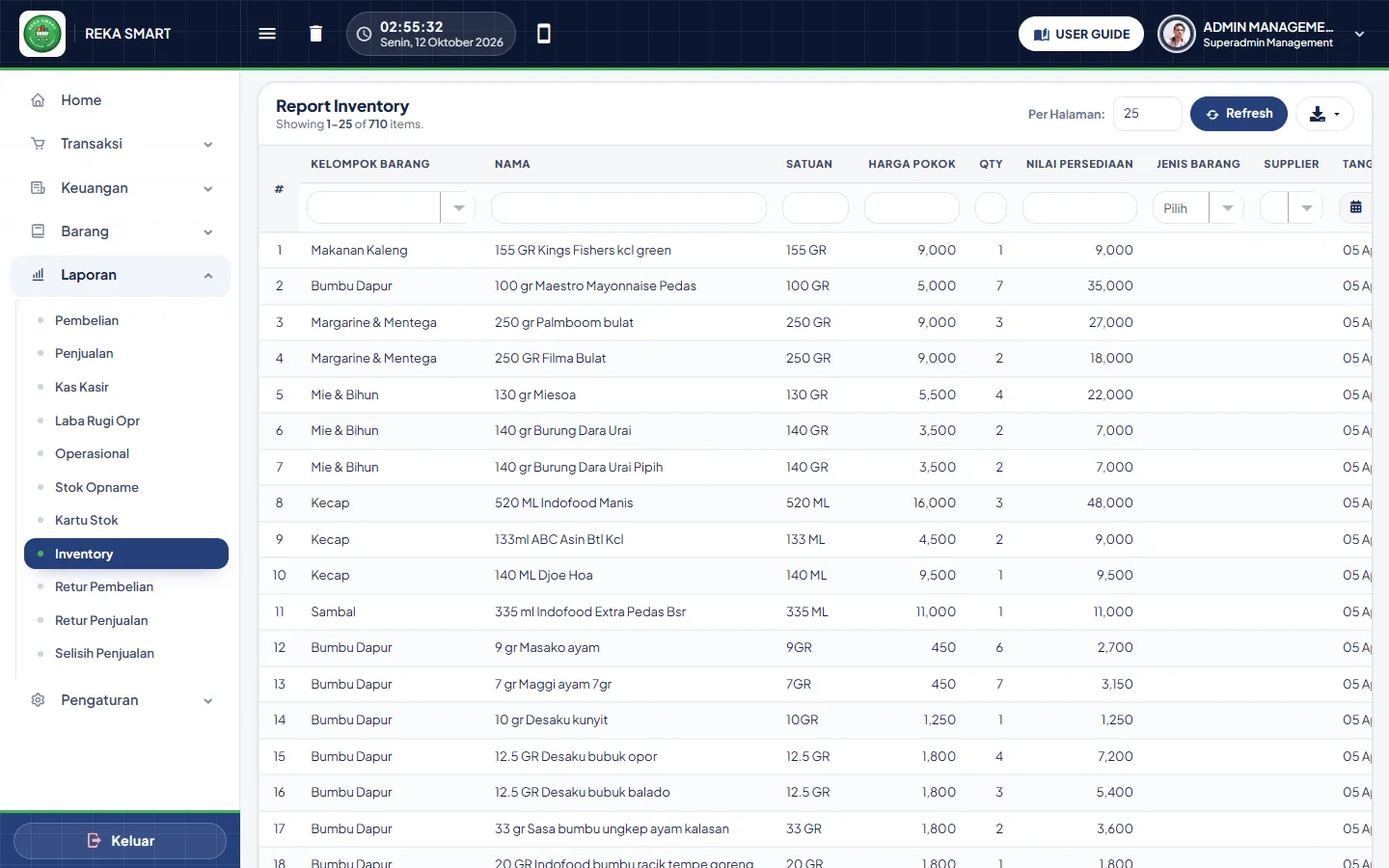Toggle the hamburger sidebar menu icon
This screenshot has width=1389, height=868.
point(267,34)
